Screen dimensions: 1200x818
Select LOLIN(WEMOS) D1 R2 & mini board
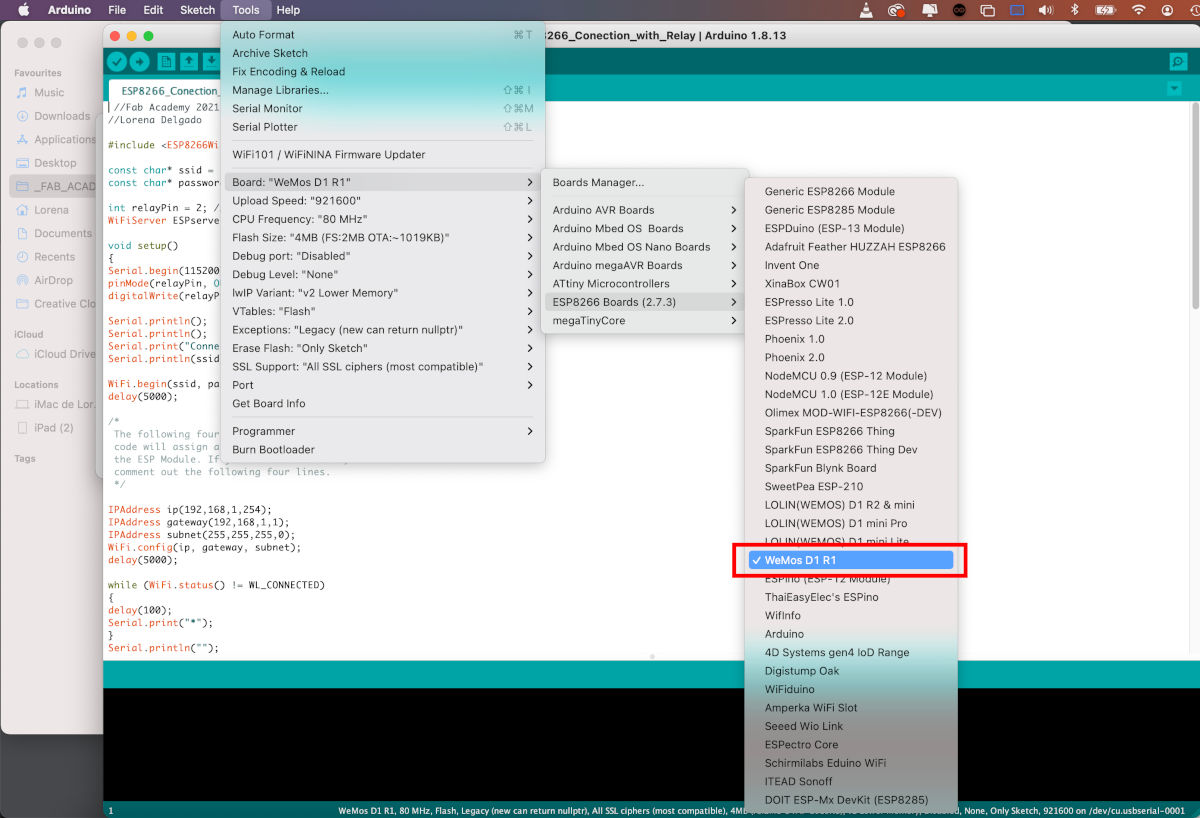[x=850, y=505]
